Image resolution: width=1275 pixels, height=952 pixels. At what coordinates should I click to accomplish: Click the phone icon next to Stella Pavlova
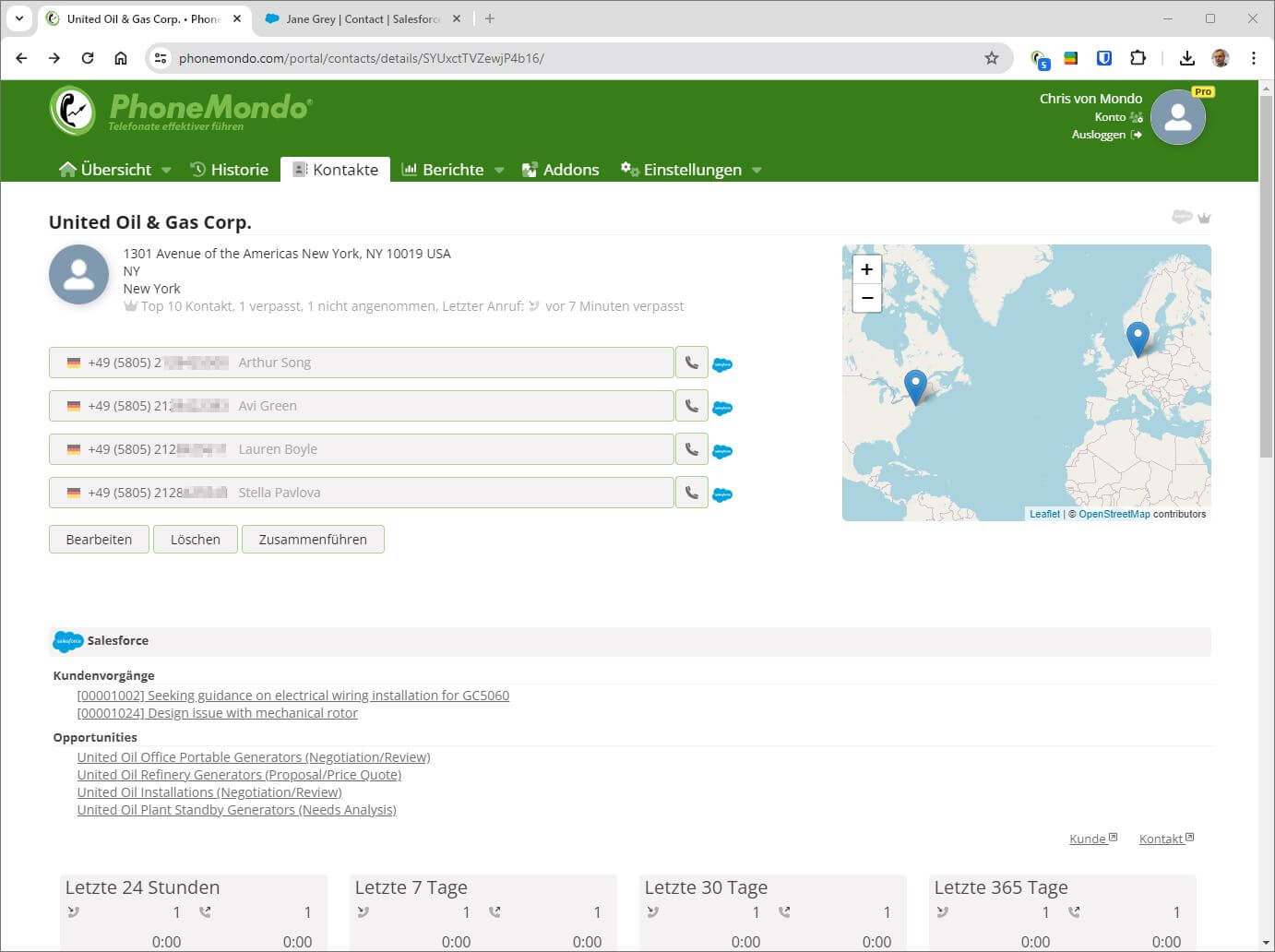pyautogui.click(x=691, y=492)
